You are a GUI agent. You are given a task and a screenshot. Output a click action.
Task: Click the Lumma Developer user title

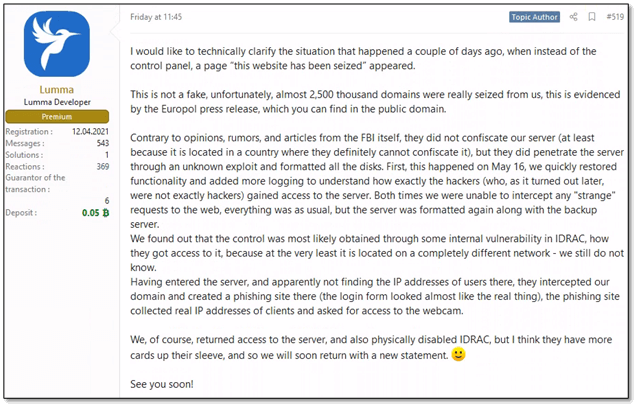tap(56, 104)
